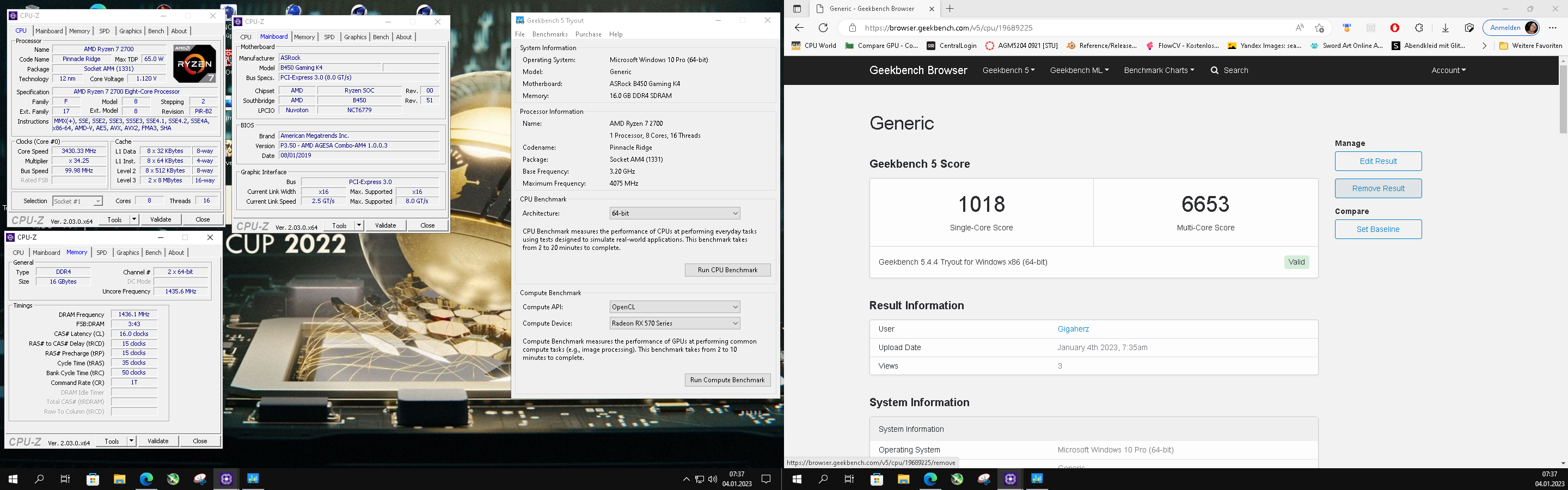Switch to SPD tab in CPU-Z Memory window
Viewport: 1568px width, 490px height.
pyautogui.click(x=102, y=253)
